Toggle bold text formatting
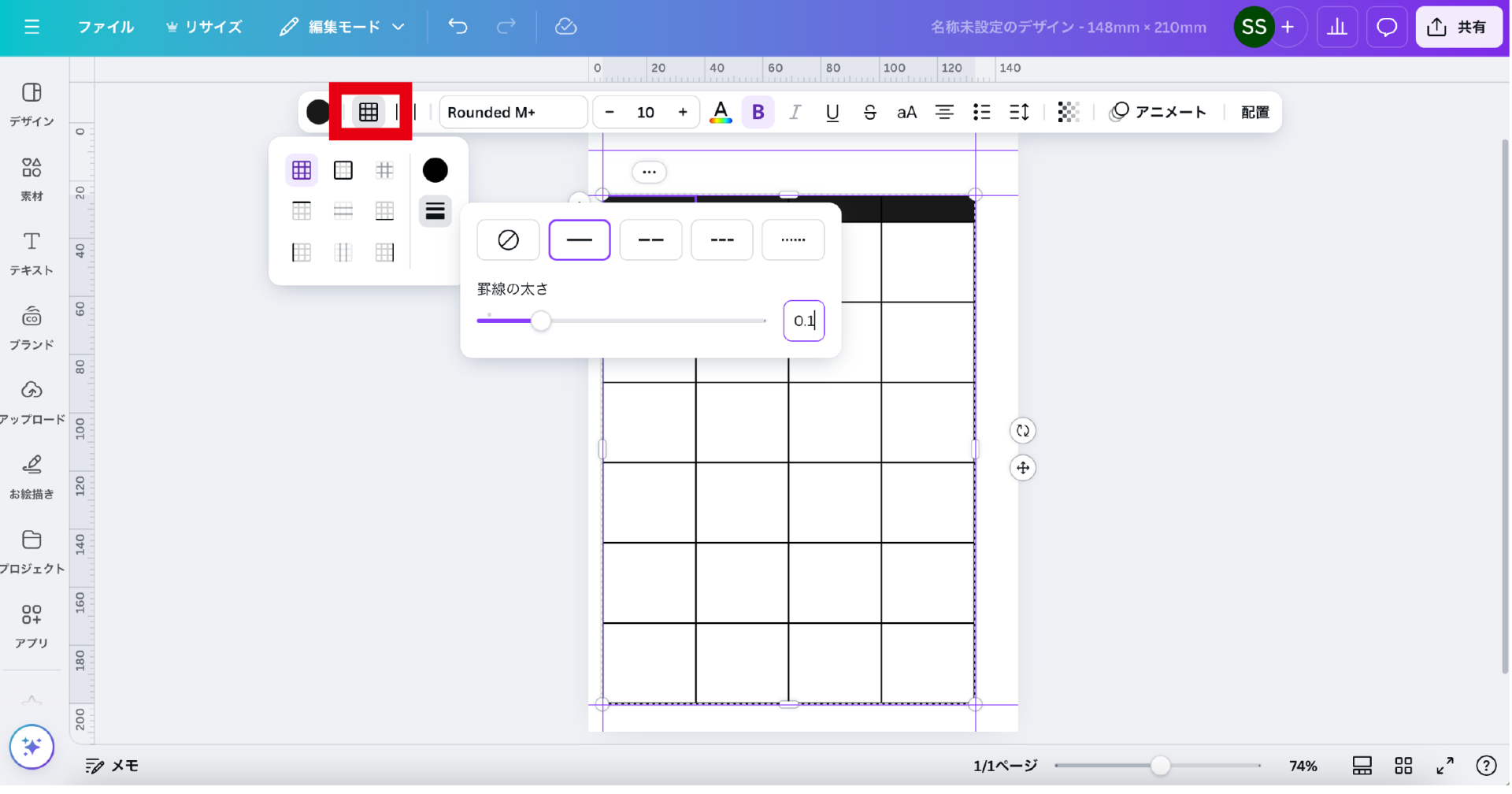 click(x=758, y=112)
